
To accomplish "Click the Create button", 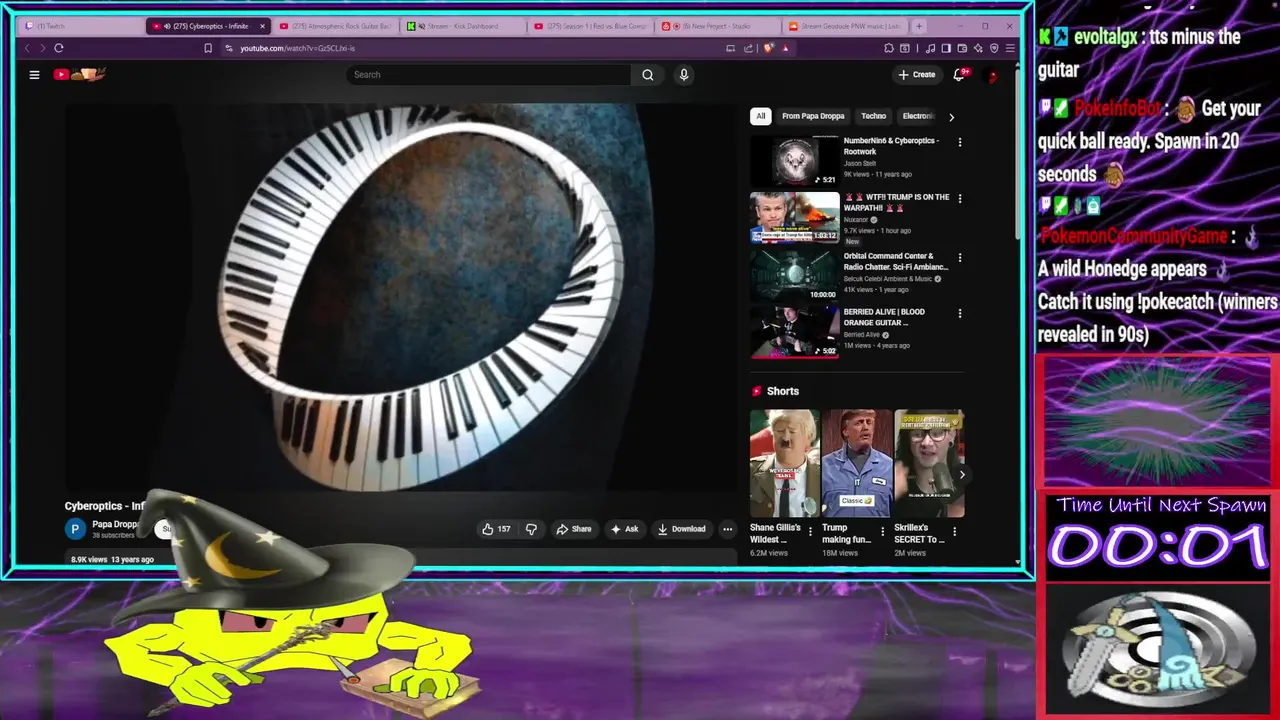I will click(x=917, y=74).
